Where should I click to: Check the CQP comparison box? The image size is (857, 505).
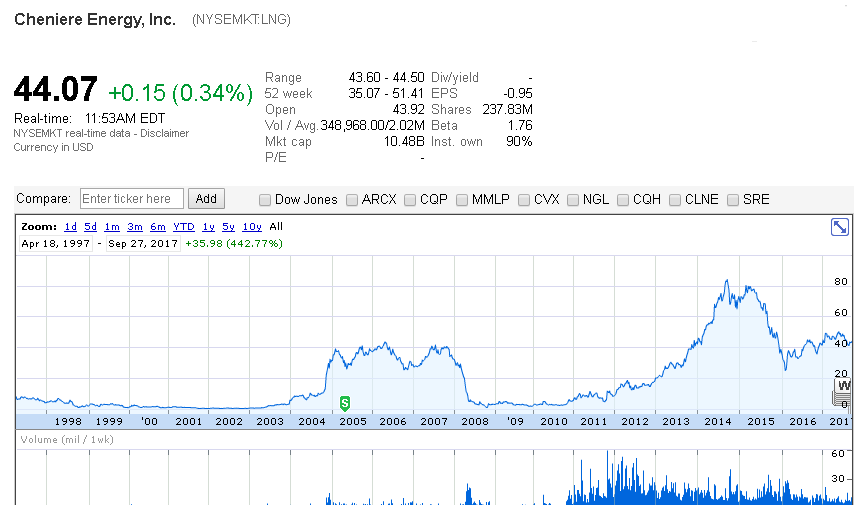pos(410,200)
